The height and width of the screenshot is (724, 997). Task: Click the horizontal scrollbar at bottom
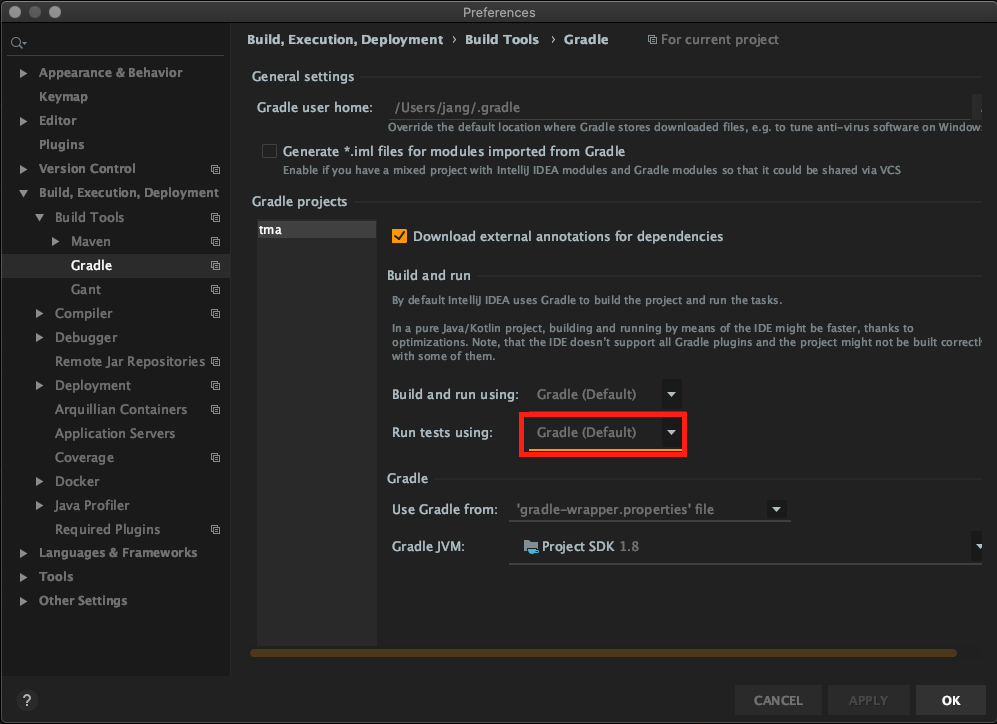click(603, 653)
